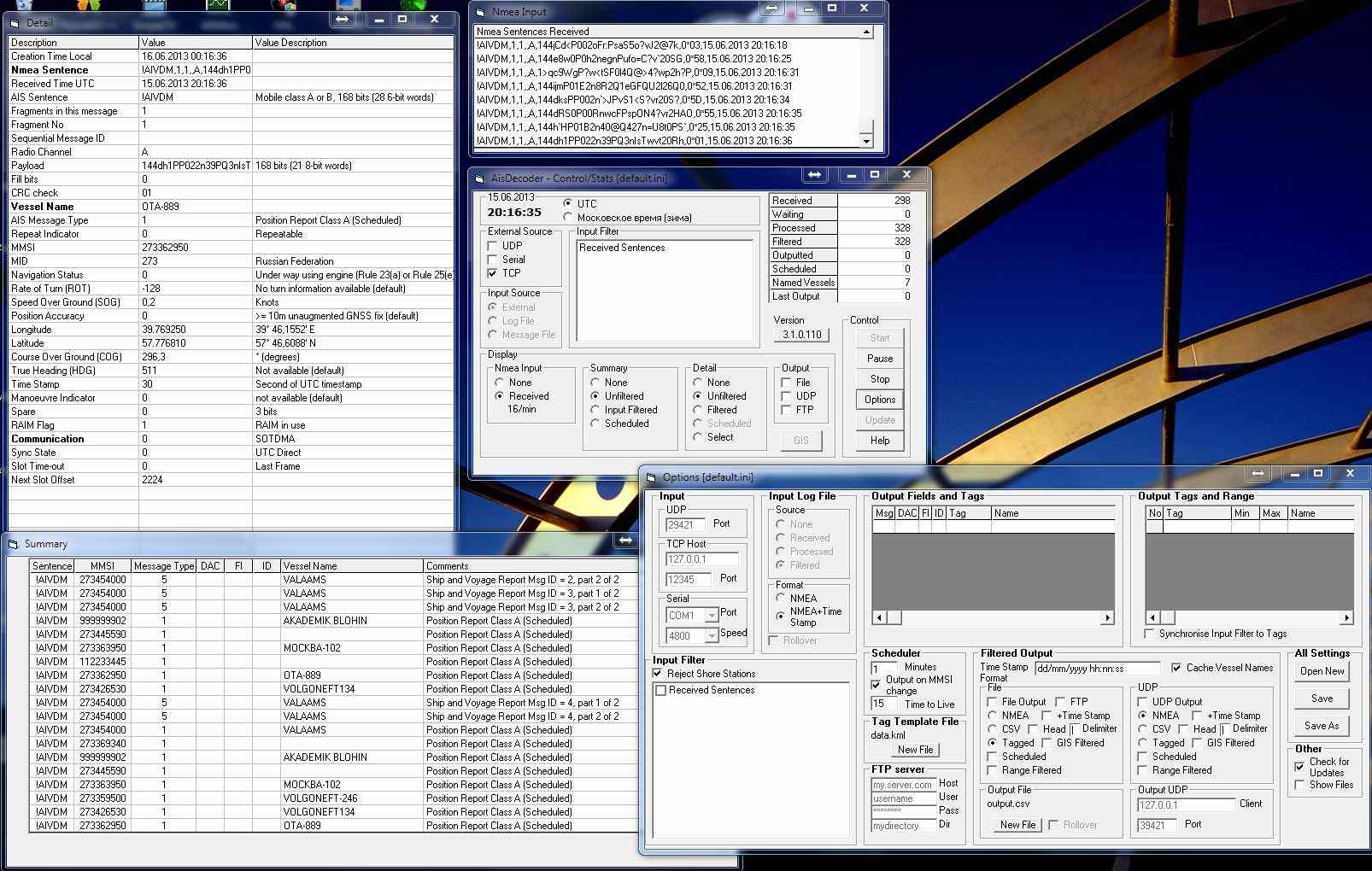Click the Value Description column header in Detail
Image resolution: width=1372 pixels, height=871 pixels.
(x=353, y=43)
